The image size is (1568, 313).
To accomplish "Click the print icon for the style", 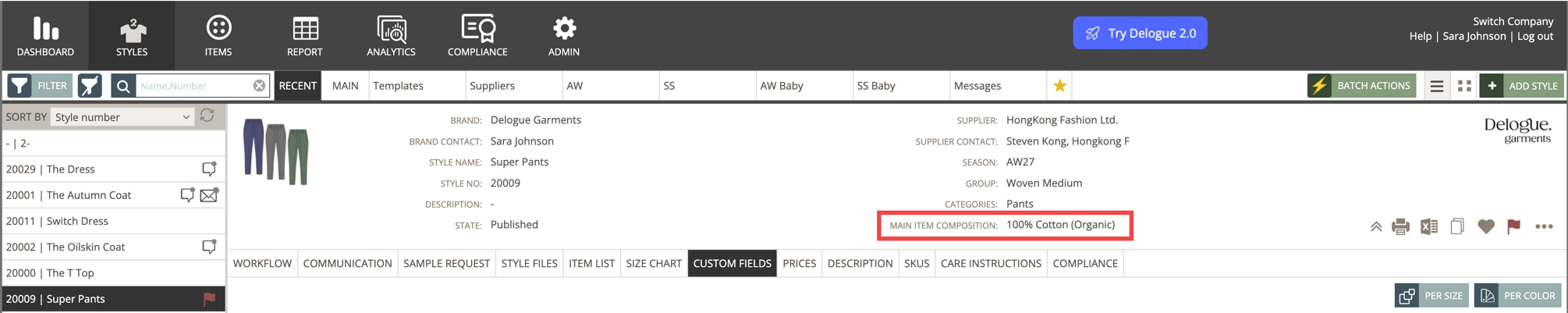I will (1400, 227).
